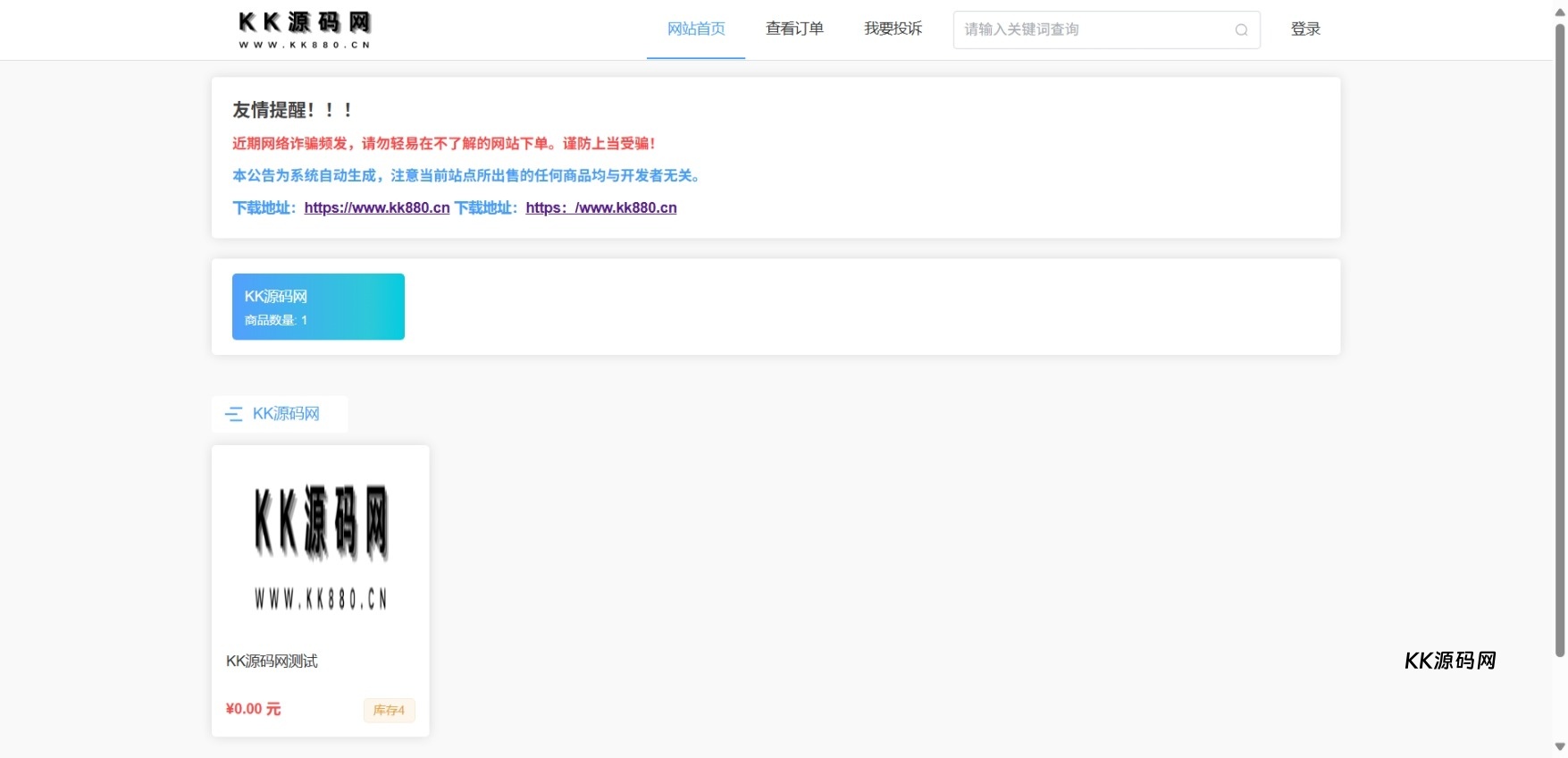Screen dimensions: 1568x758
Task: Click the 库存4 stock badge
Action: click(389, 710)
